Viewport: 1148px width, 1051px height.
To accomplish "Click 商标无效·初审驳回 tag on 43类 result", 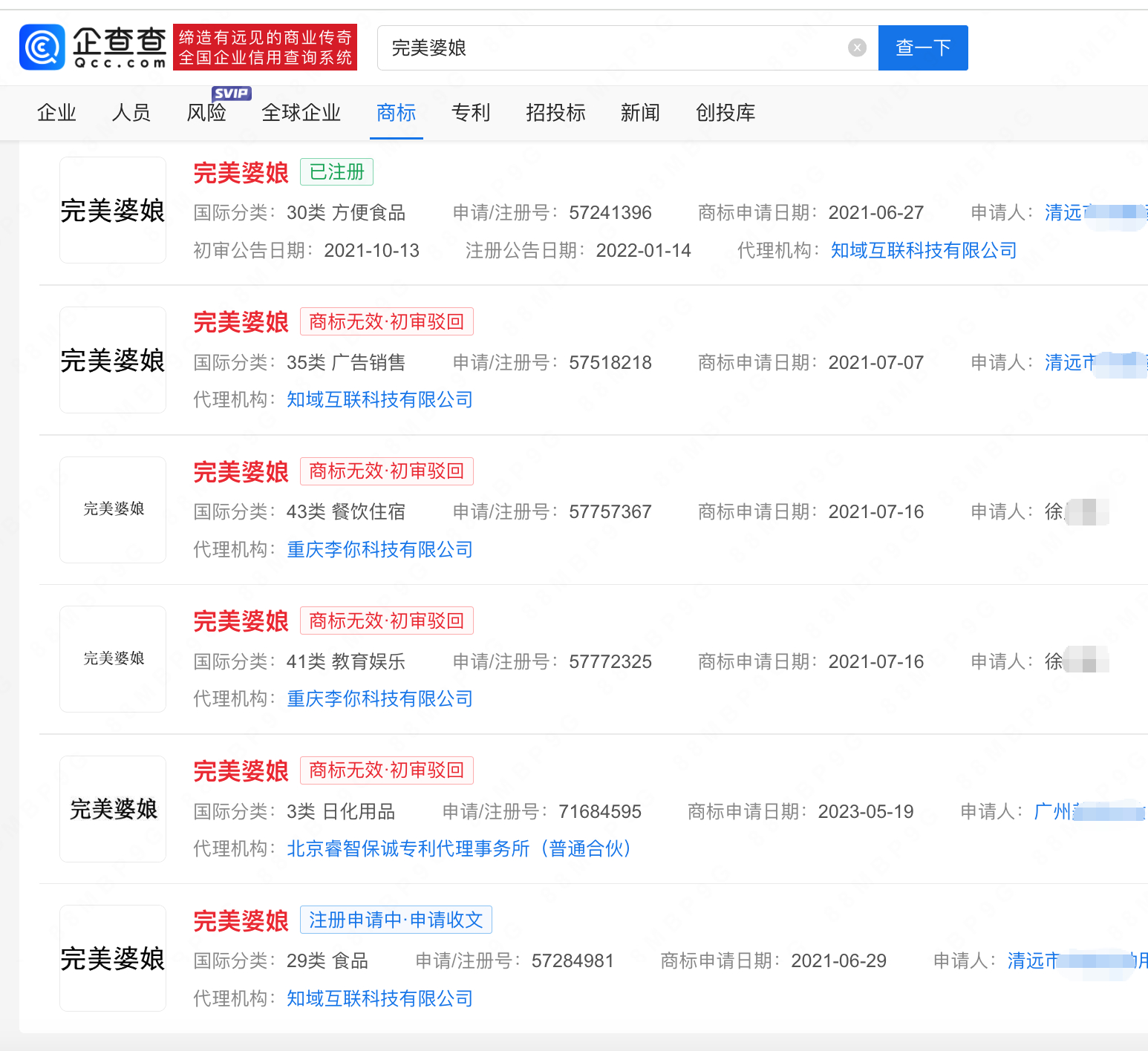I will tap(387, 471).
